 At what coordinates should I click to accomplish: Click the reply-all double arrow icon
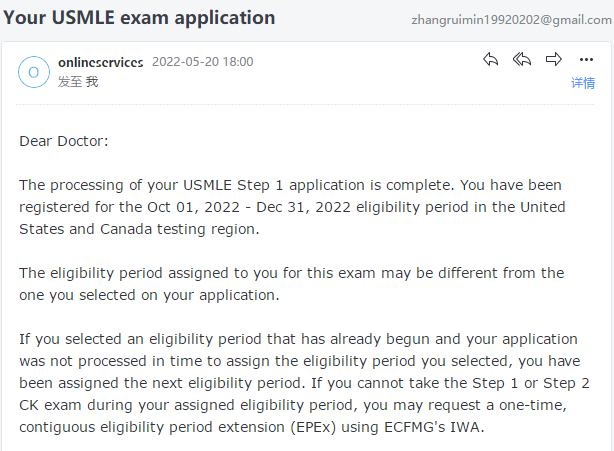coord(522,60)
